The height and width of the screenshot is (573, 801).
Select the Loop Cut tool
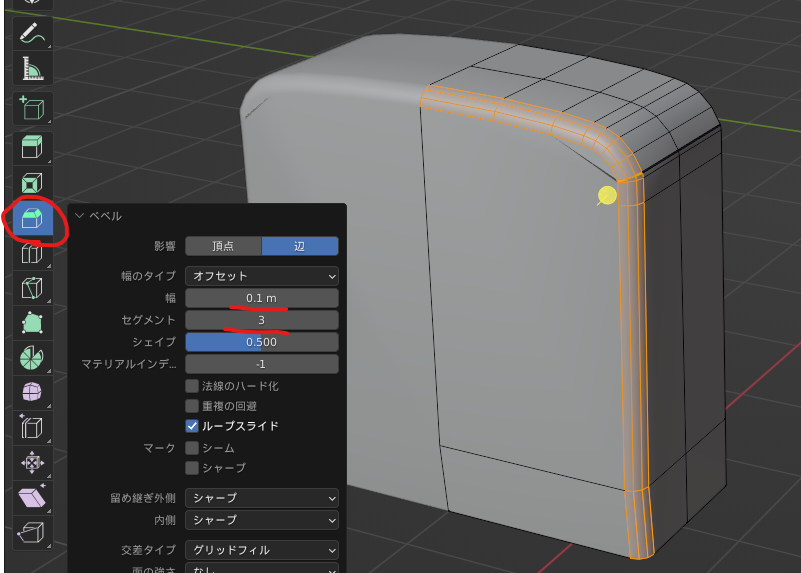(33, 254)
